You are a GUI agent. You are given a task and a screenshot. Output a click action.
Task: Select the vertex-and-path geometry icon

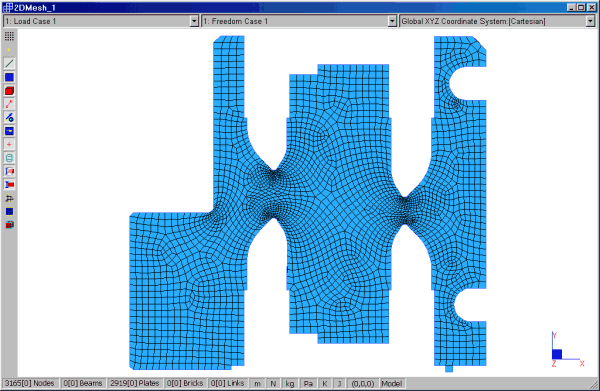click(9, 117)
